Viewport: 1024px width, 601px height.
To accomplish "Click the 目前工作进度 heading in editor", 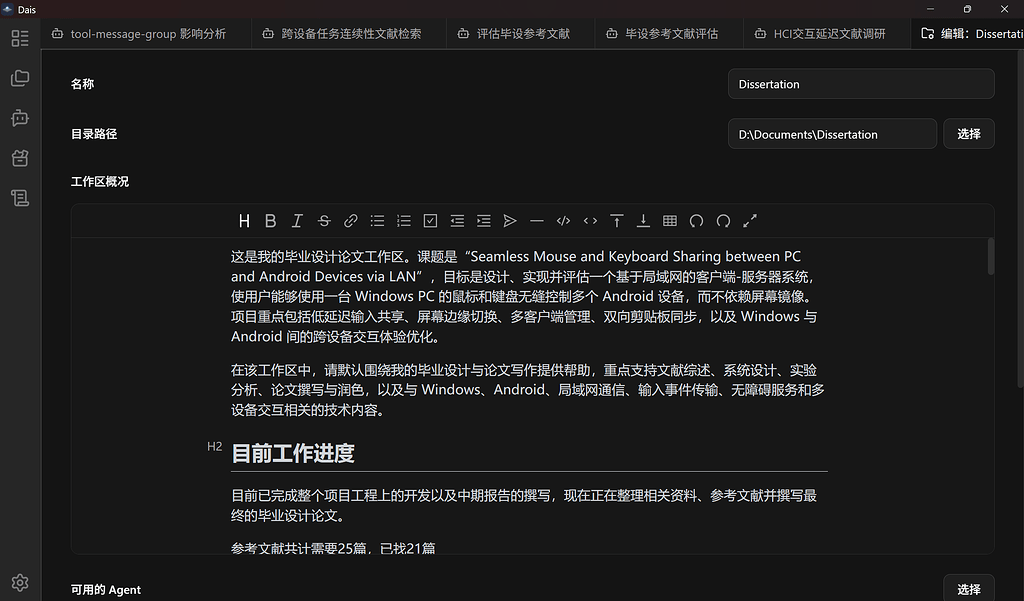I will (x=293, y=453).
